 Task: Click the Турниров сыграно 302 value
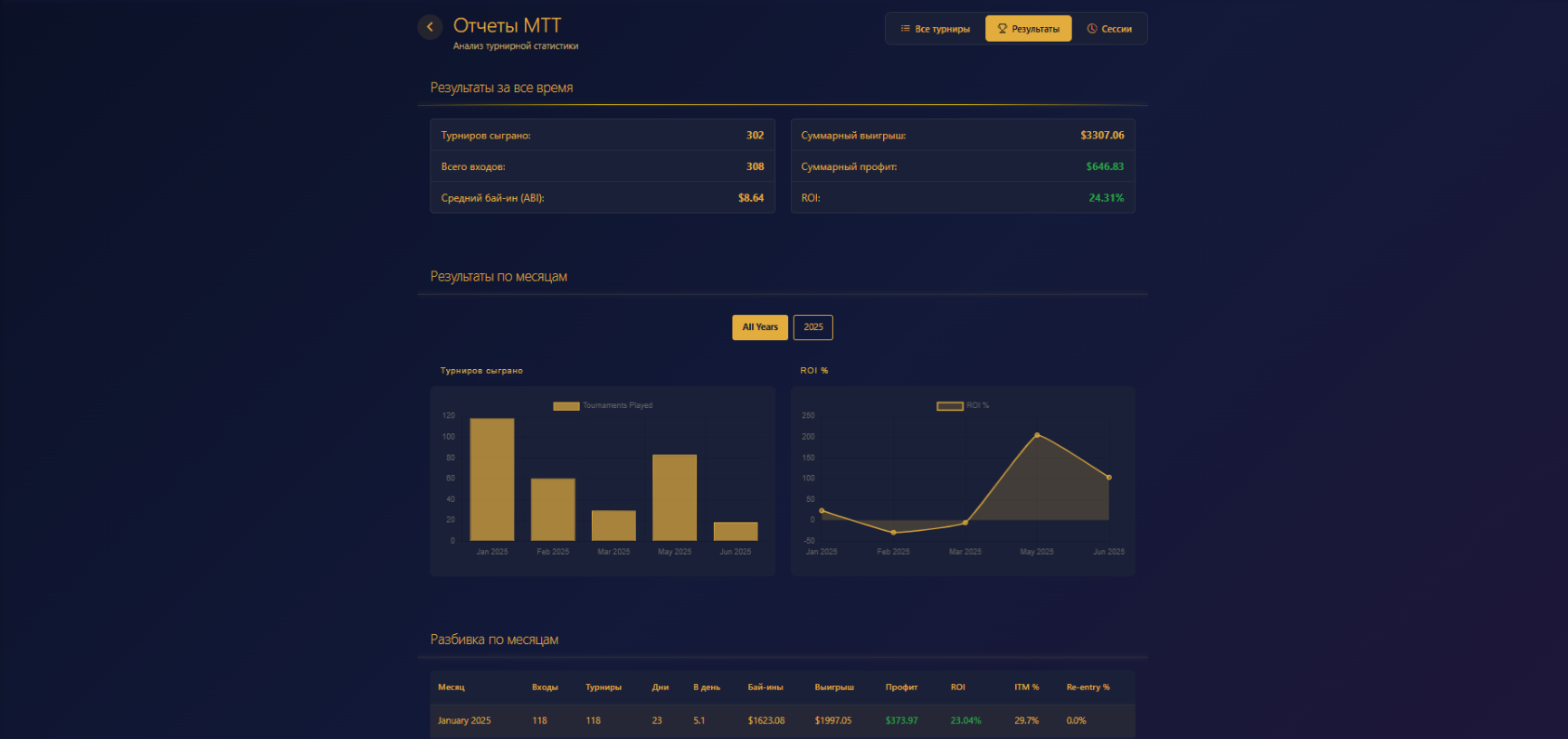pyautogui.click(x=756, y=136)
